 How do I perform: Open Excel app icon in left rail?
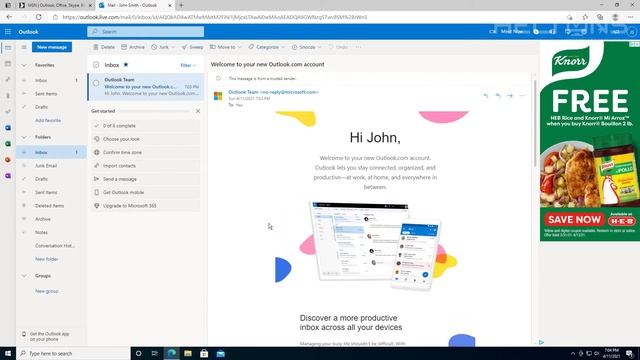coord(8,144)
